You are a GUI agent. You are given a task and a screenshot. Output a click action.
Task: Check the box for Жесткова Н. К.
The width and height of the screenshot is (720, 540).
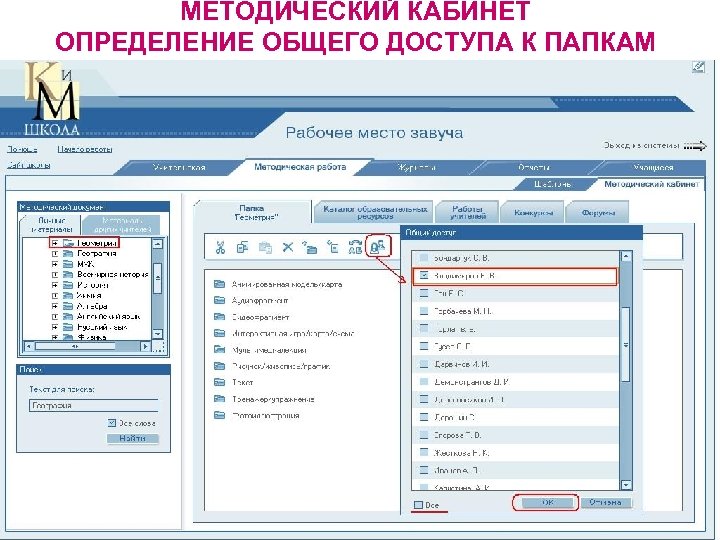pyautogui.click(x=424, y=453)
